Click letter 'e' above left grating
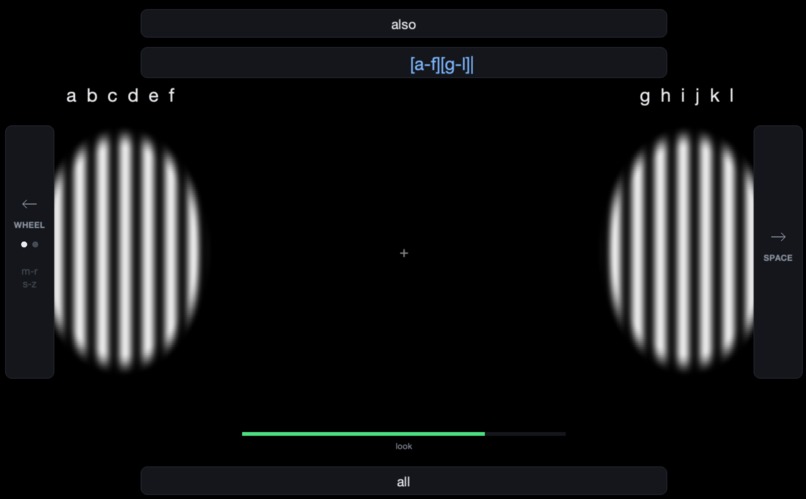Screen dimensions: 806x499 click(x=153, y=96)
